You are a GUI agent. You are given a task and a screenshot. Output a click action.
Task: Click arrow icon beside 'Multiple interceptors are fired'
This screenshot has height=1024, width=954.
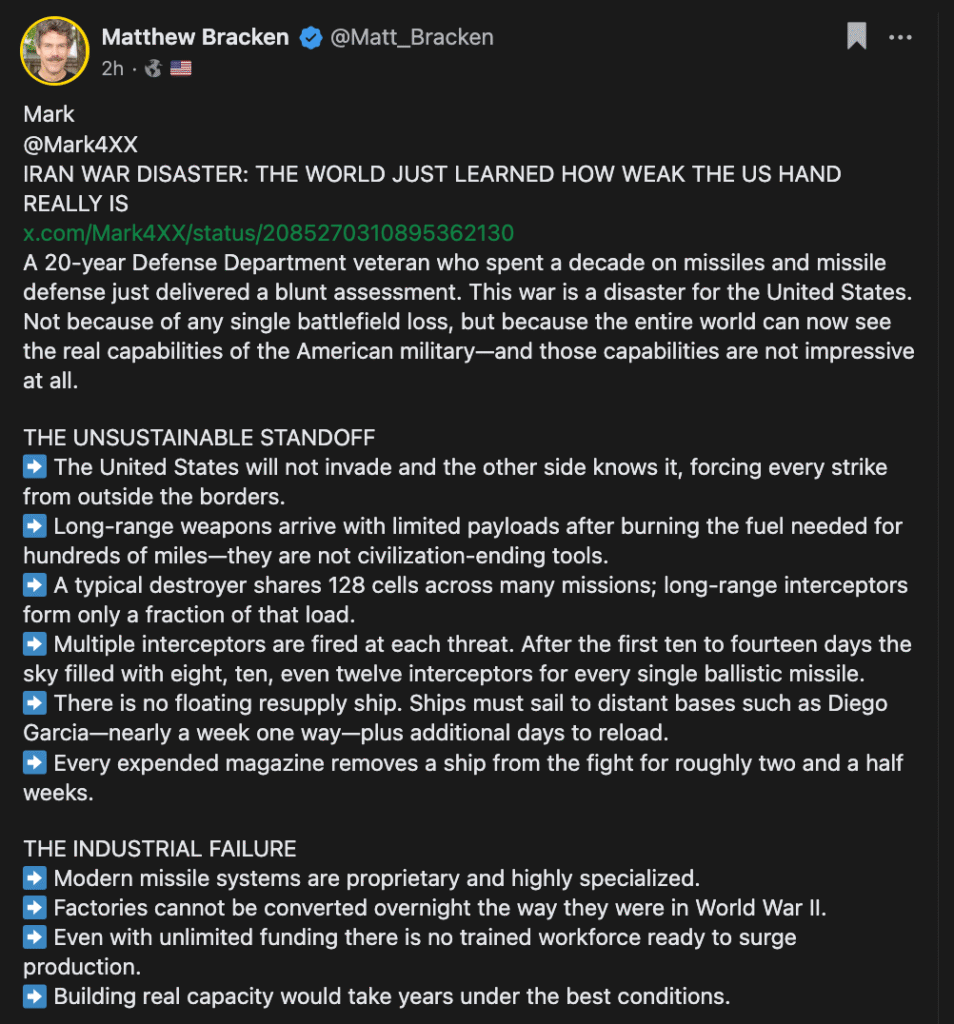point(35,644)
